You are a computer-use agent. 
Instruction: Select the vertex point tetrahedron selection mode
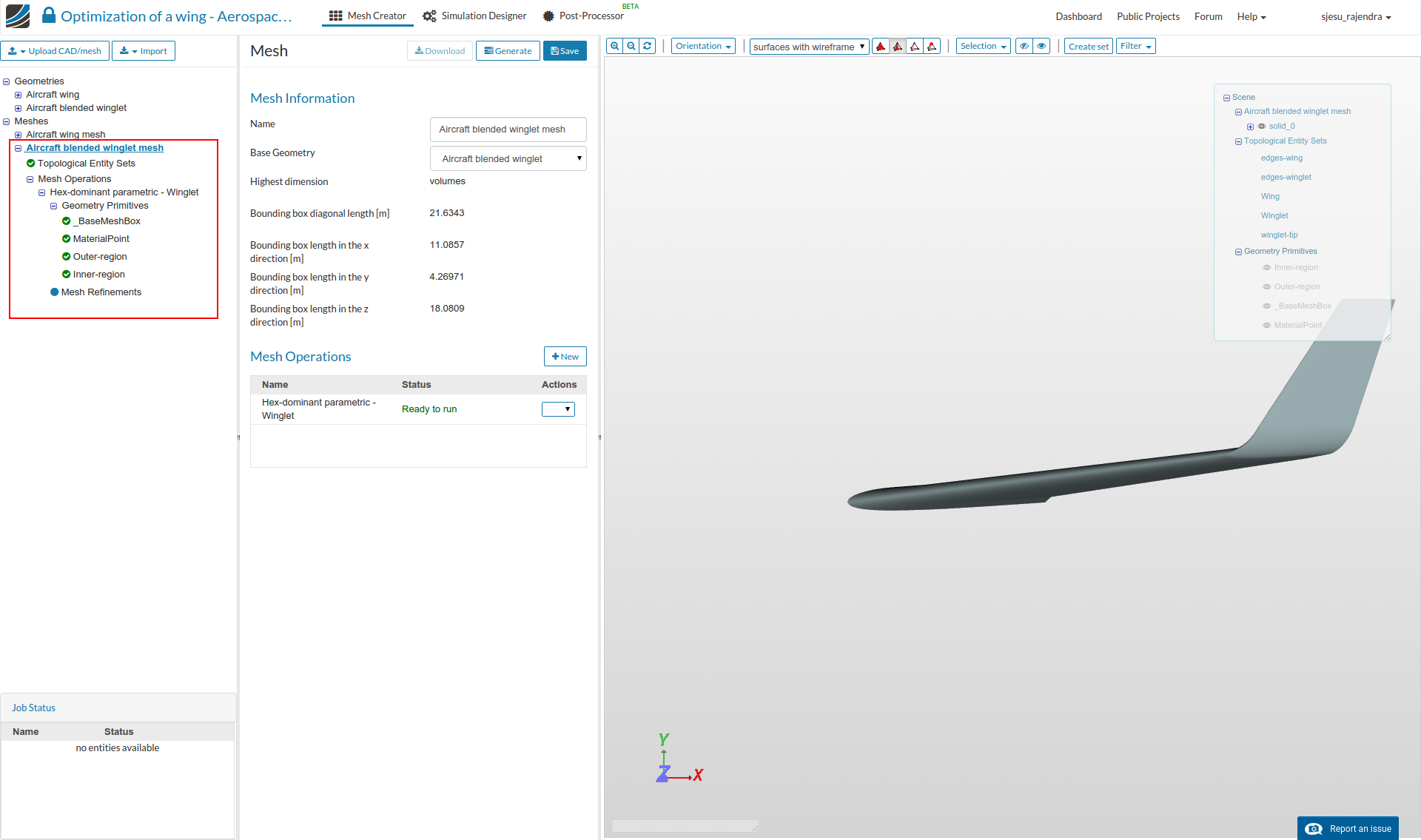tap(932, 47)
